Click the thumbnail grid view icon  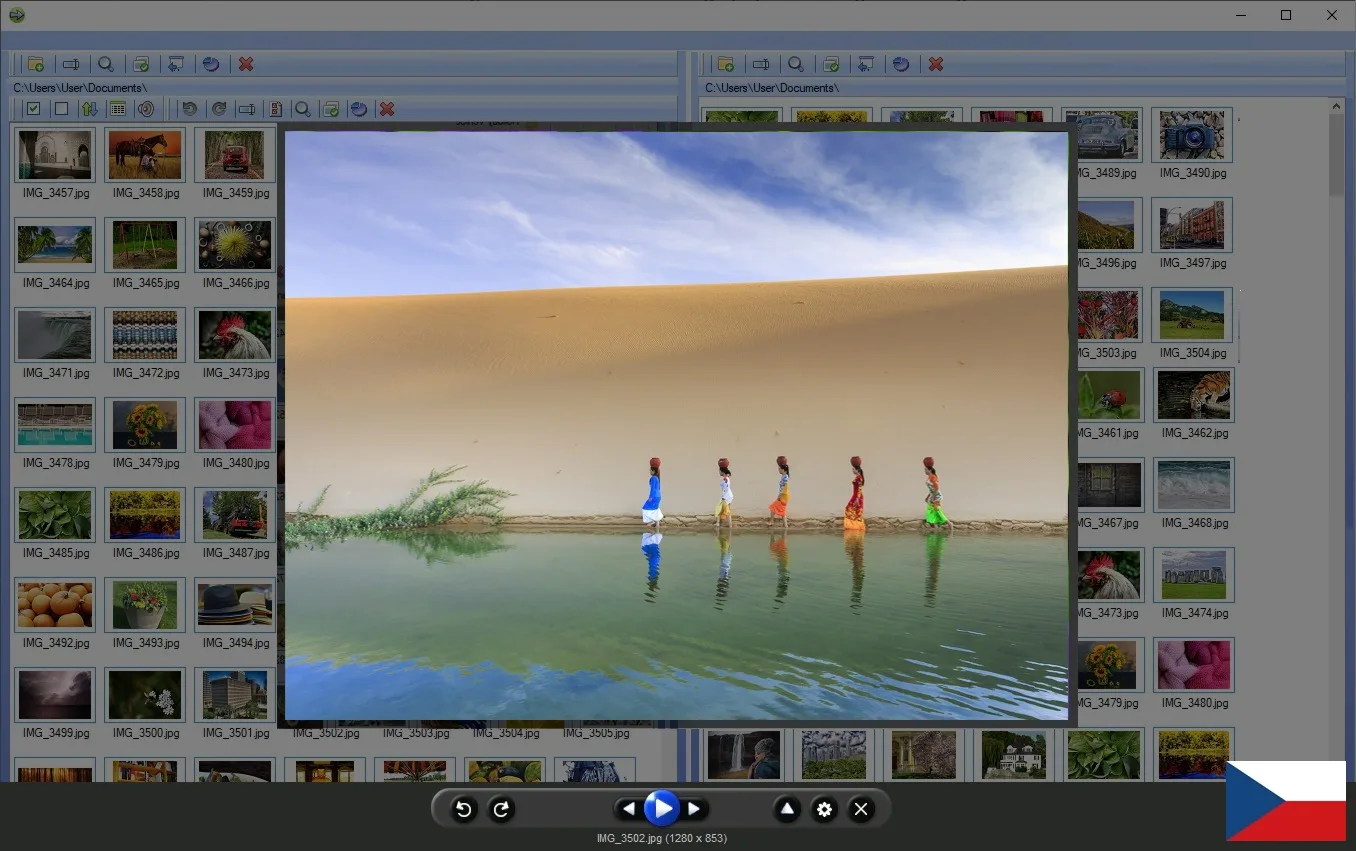pos(117,109)
